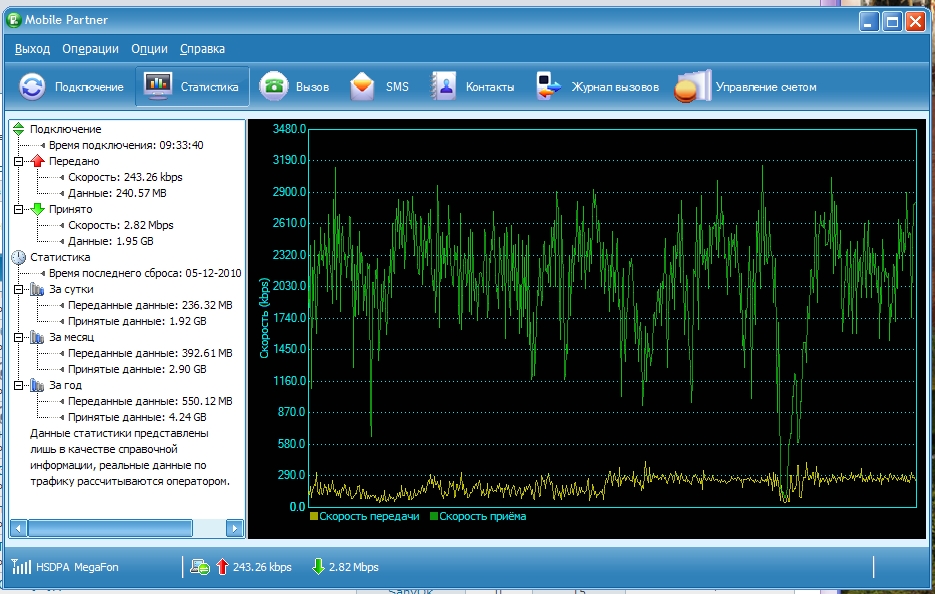
Task: Click HSDPA MegaFon text in status bar
Action: click(77, 567)
